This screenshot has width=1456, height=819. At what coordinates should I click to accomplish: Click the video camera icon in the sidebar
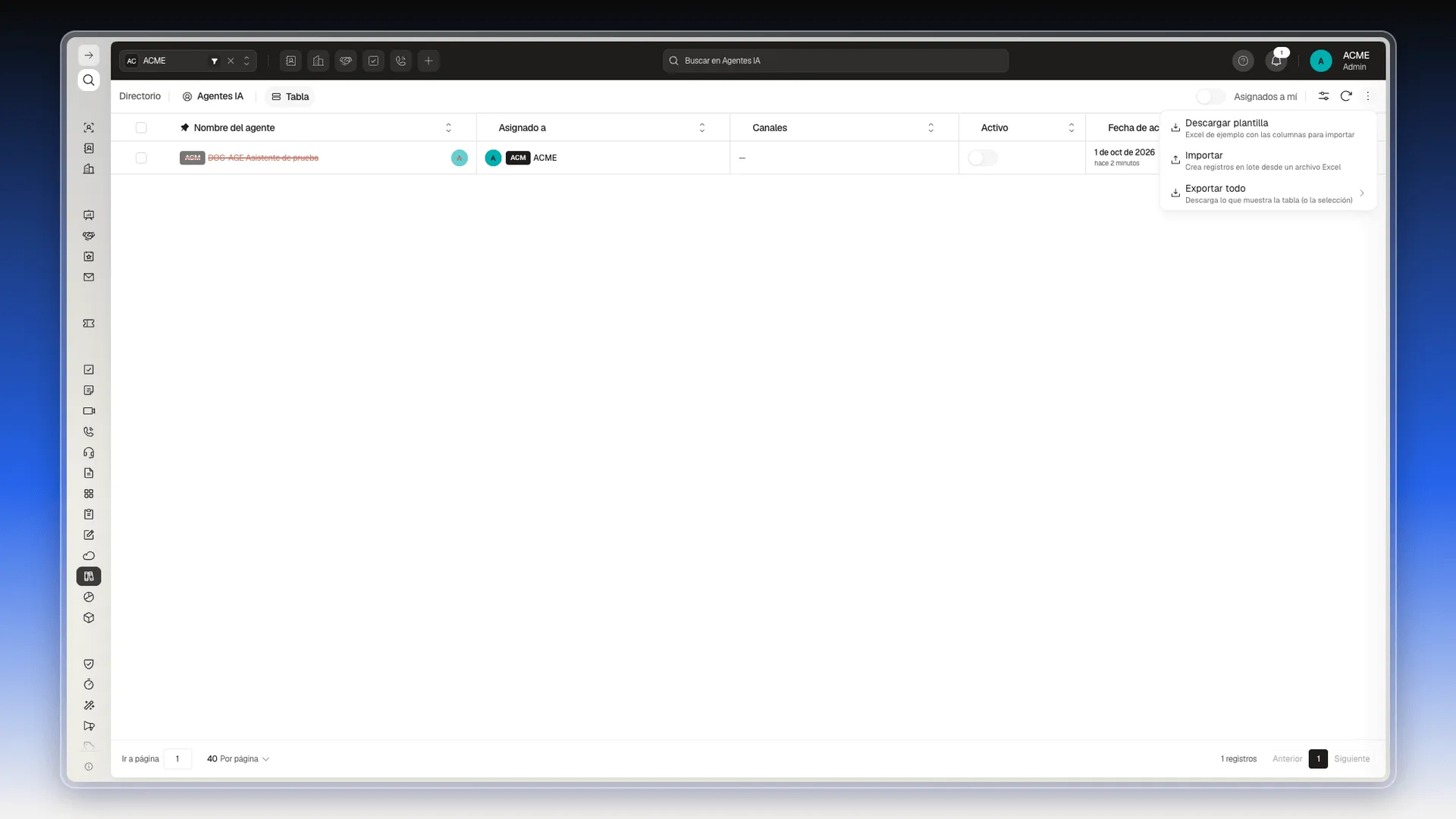coord(89,411)
